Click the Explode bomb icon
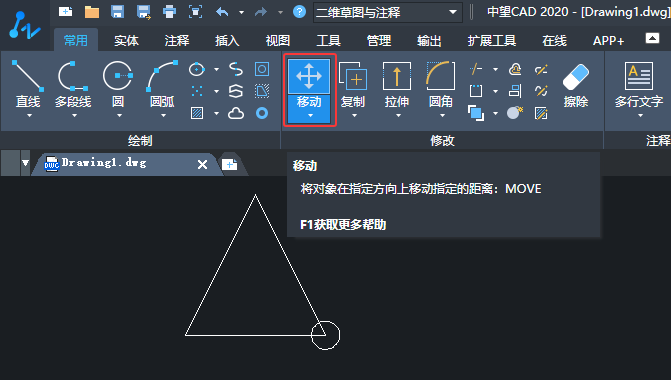The image size is (671, 380). pos(515,113)
